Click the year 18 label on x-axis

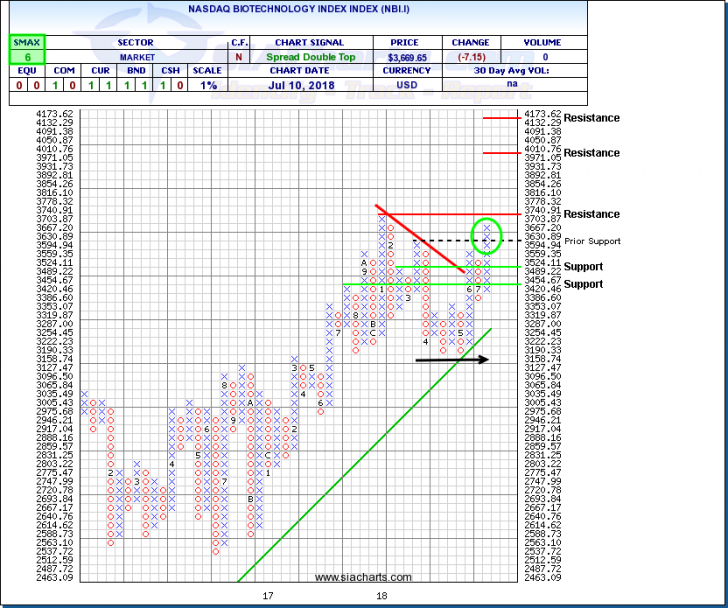coord(381,595)
